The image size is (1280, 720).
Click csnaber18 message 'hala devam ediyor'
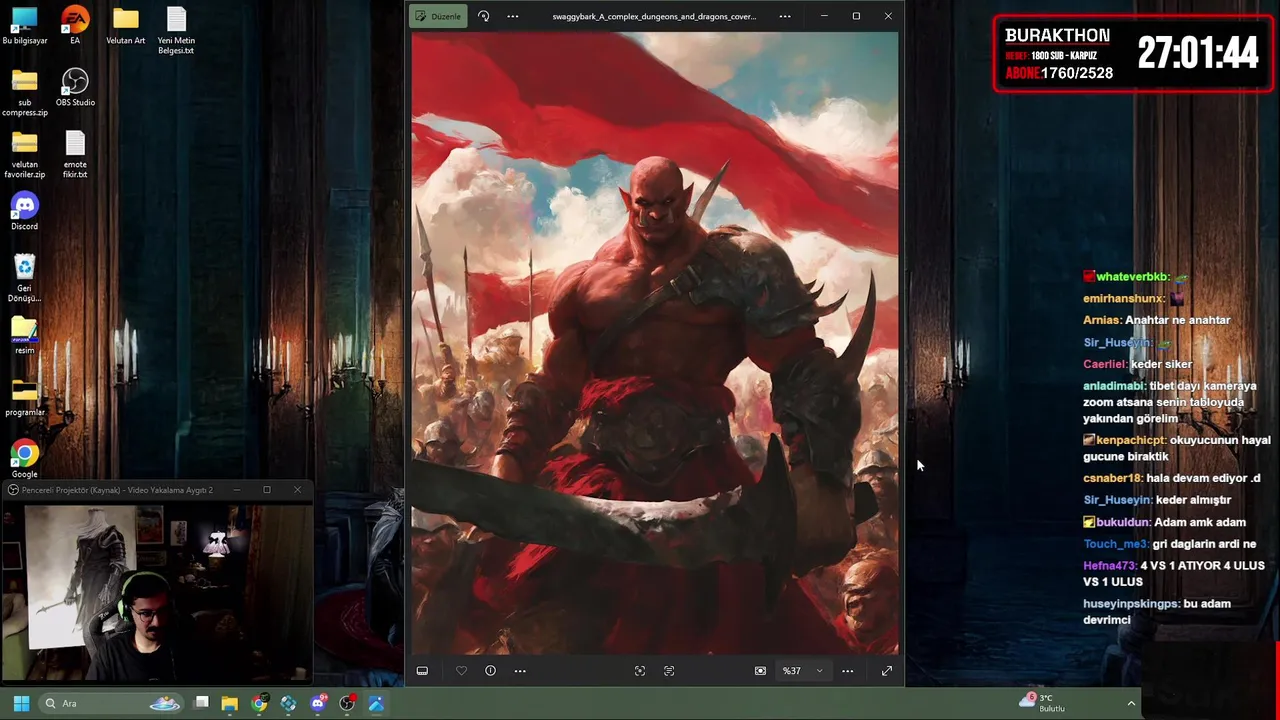1172,478
